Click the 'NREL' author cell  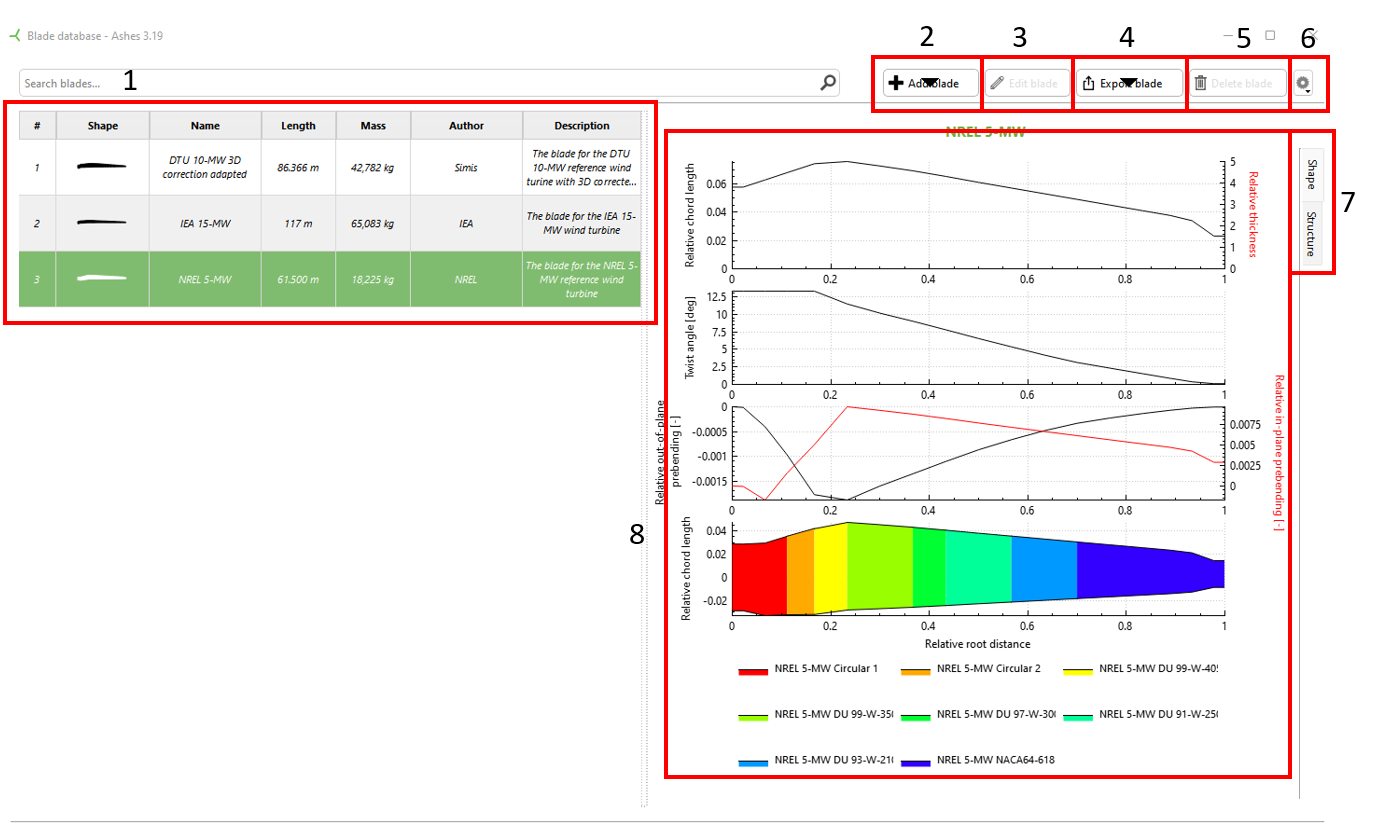(x=467, y=279)
